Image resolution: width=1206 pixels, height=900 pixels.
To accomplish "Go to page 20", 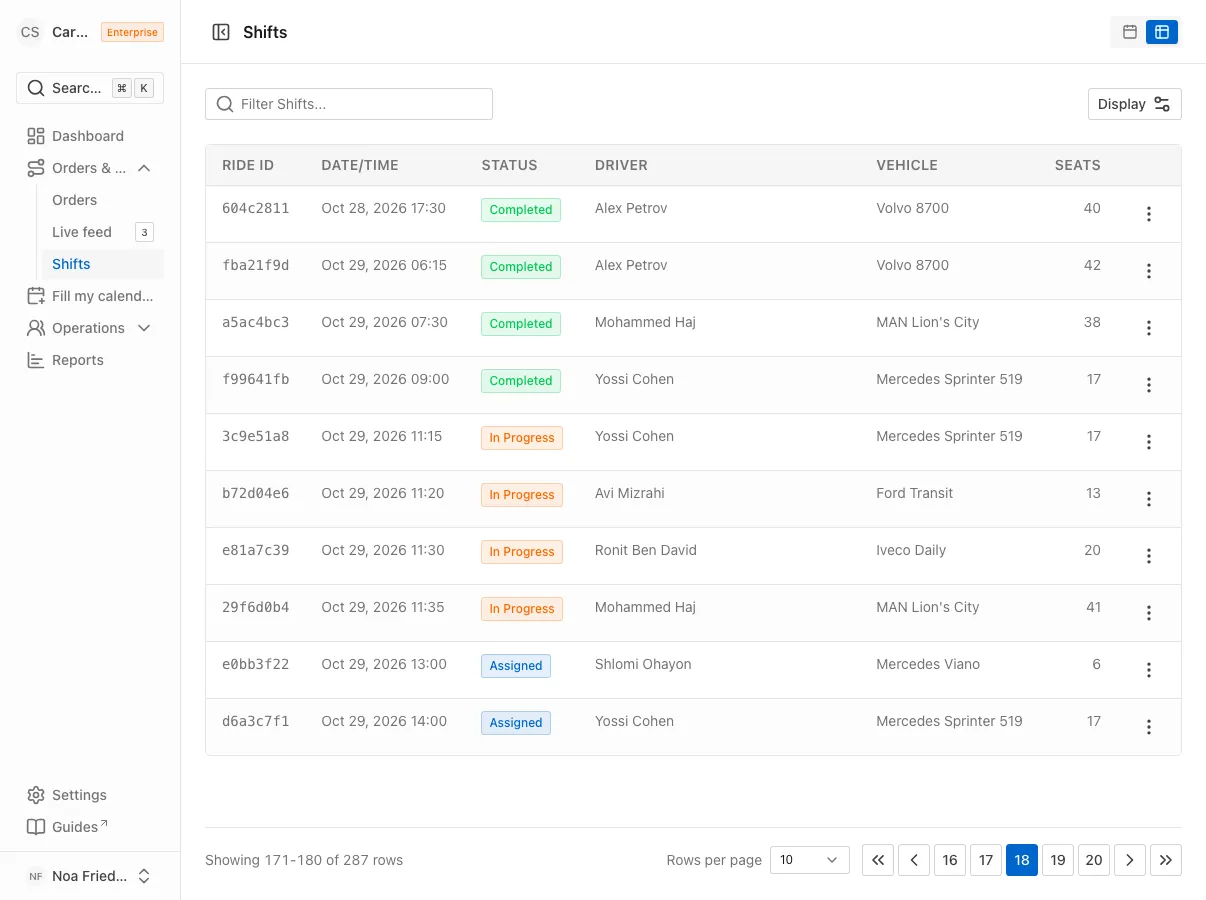I will click(x=1094, y=860).
